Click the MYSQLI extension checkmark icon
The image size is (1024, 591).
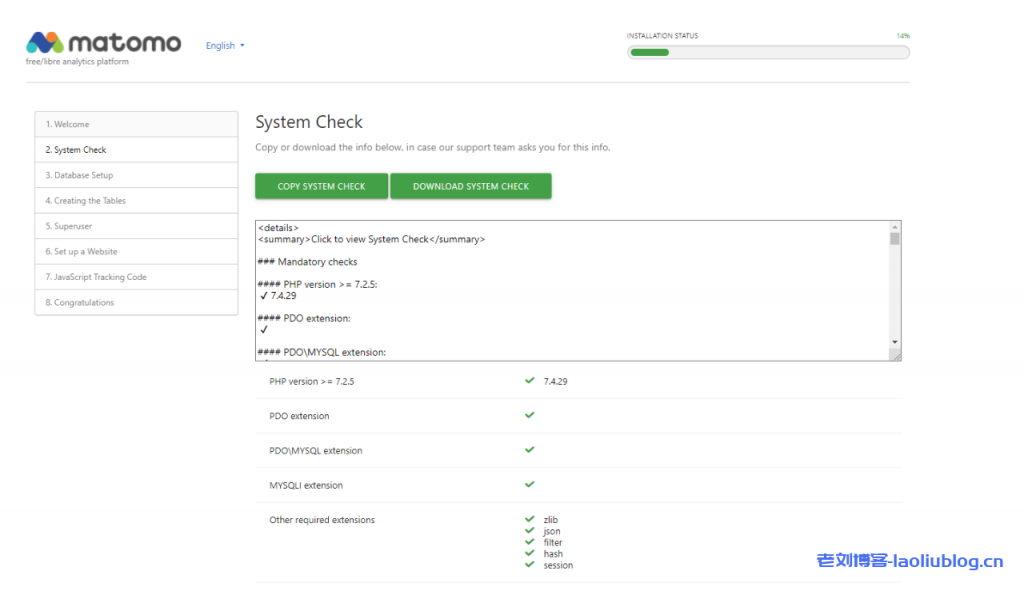(529, 484)
